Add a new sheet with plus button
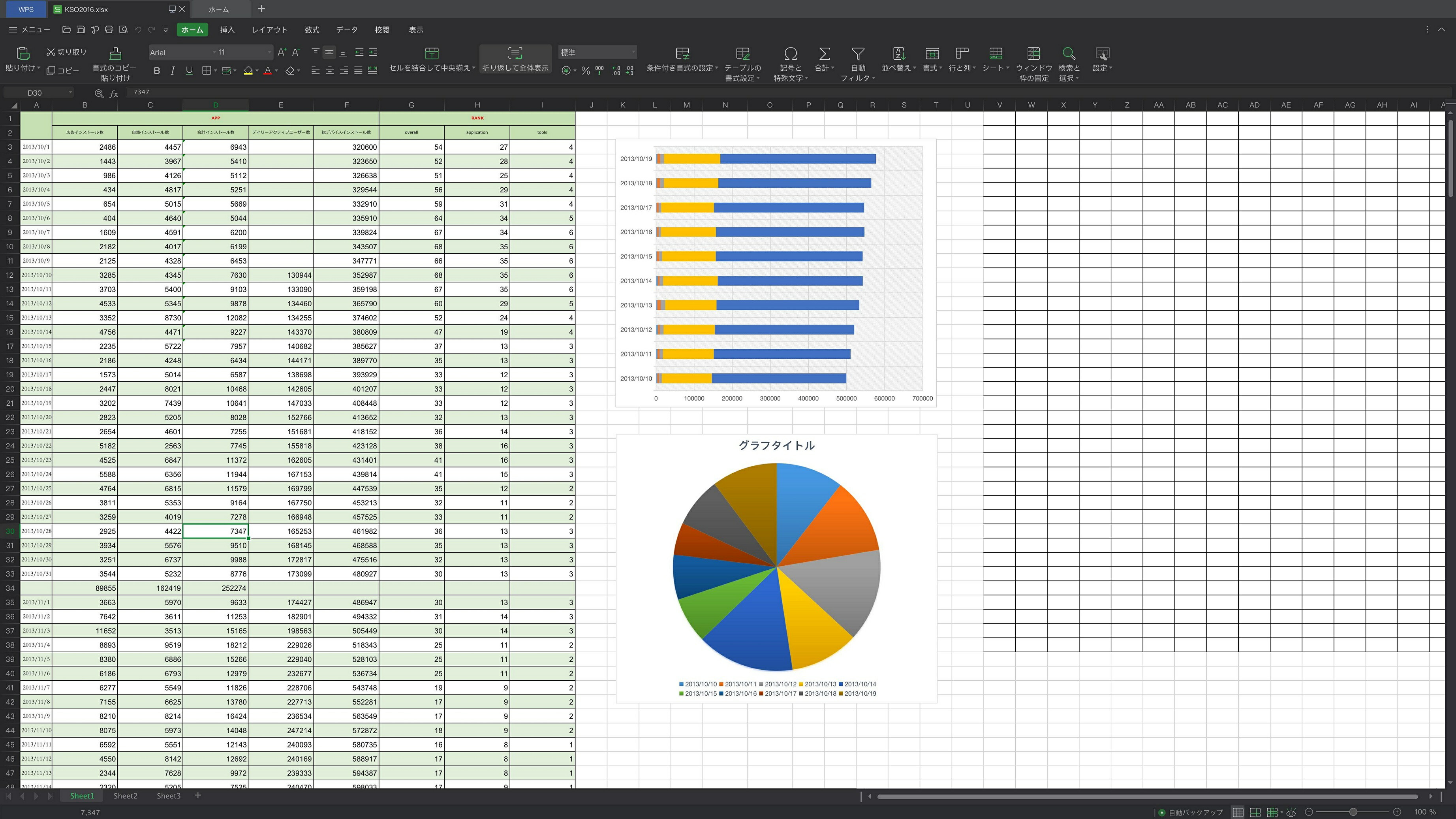The image size is (1456, 819). [x=198, y=795]
